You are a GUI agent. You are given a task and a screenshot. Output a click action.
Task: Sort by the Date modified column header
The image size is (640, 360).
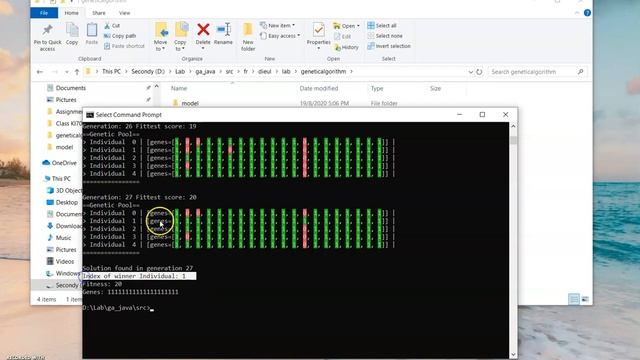pos(318,88)
